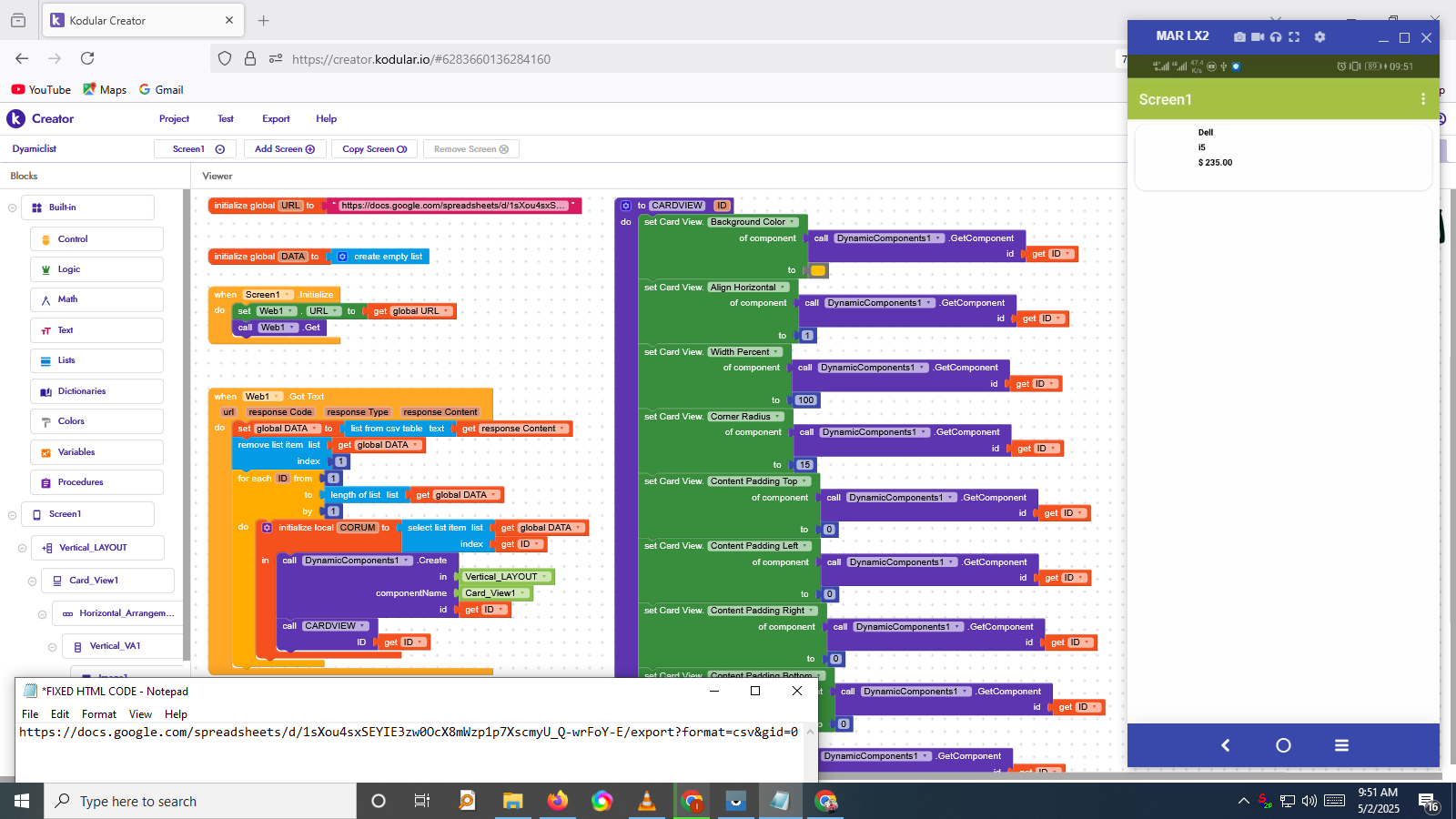Open MAR LX2 settings gear
Screen dimensions: 1456x819
click(1319, 37)
